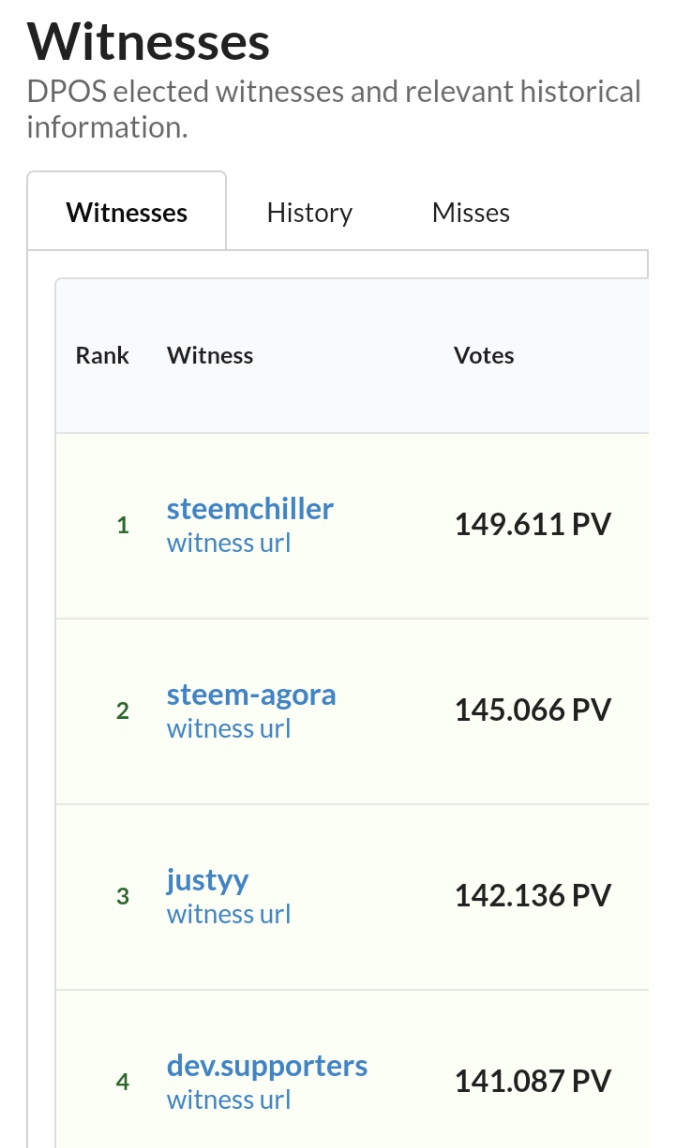
Task: Follow the witness url under steem-agora
Action: (229, 729)
